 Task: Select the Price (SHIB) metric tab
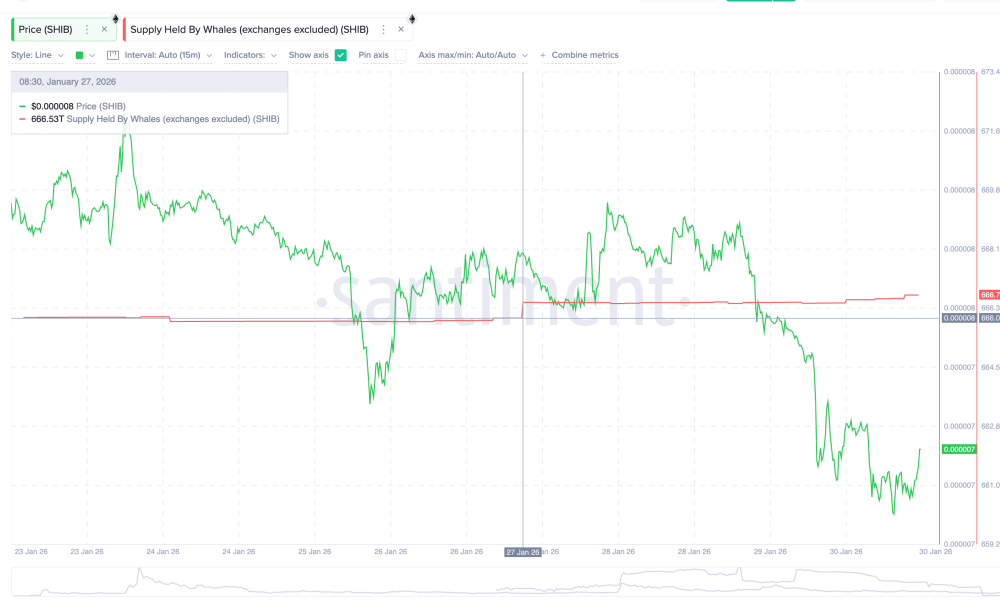click(45, 30)
